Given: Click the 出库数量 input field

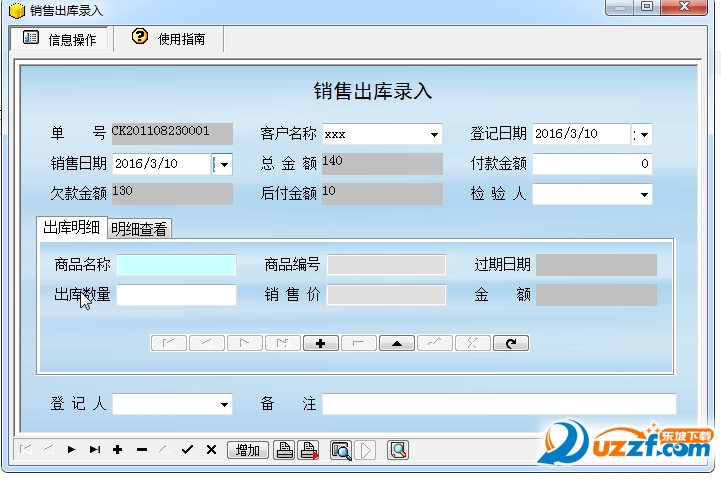Looking at the screenshot, I should (x=177, y=295).
